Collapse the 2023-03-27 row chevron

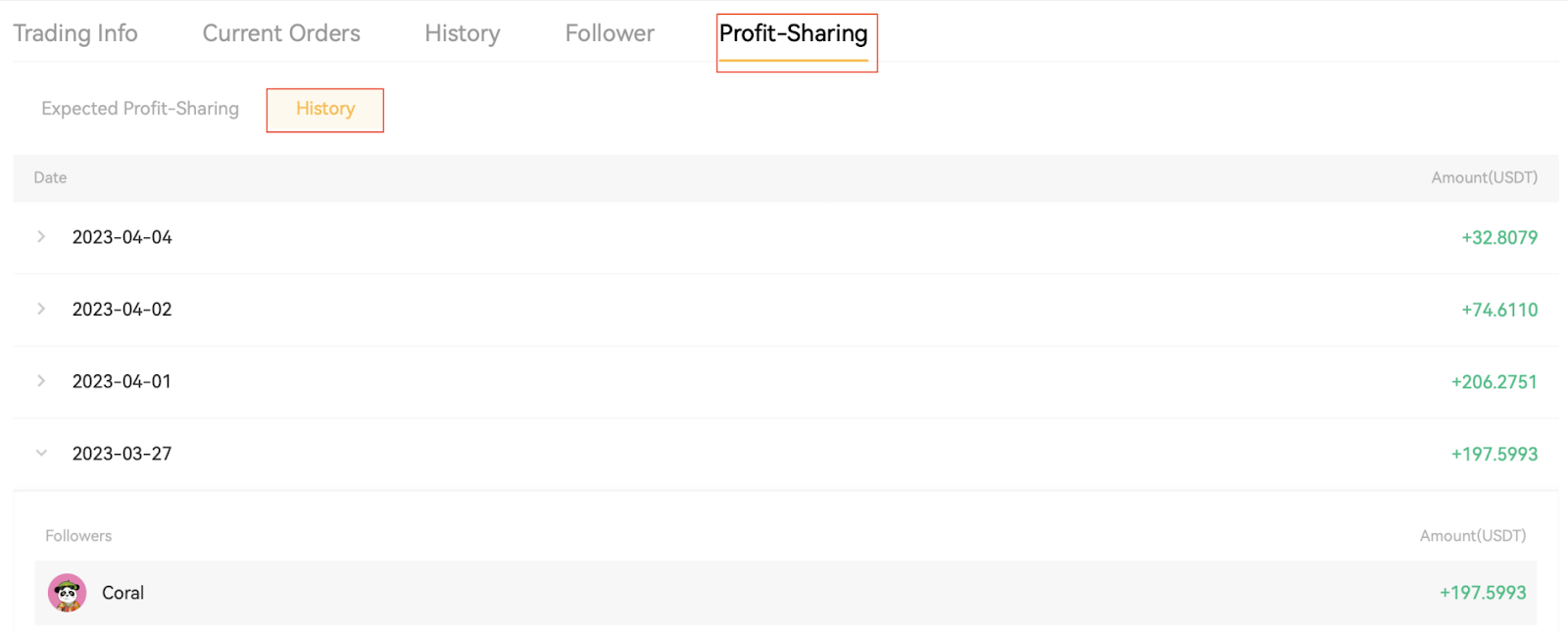41,454
